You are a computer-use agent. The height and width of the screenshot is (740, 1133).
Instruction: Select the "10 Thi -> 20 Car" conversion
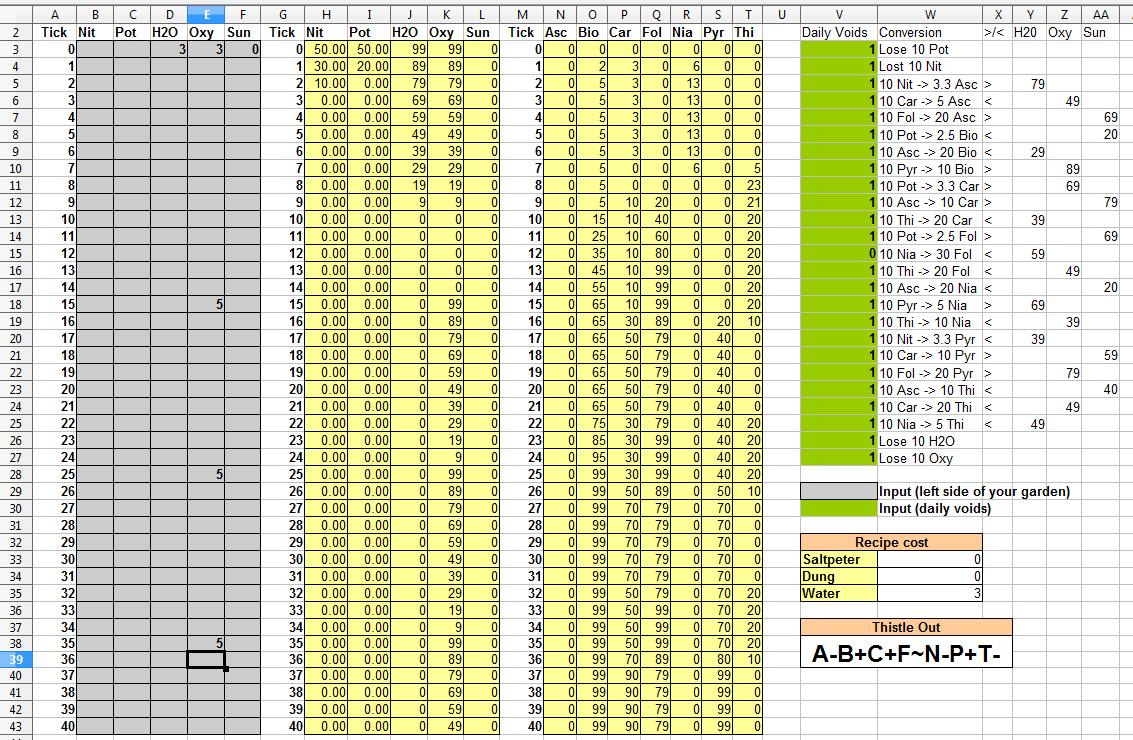(x=930, y=220)
